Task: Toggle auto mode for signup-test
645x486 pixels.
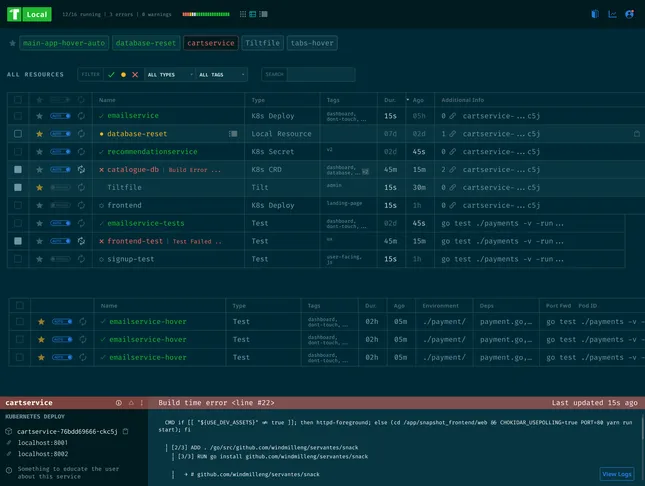Action: (x=60, y=259)
